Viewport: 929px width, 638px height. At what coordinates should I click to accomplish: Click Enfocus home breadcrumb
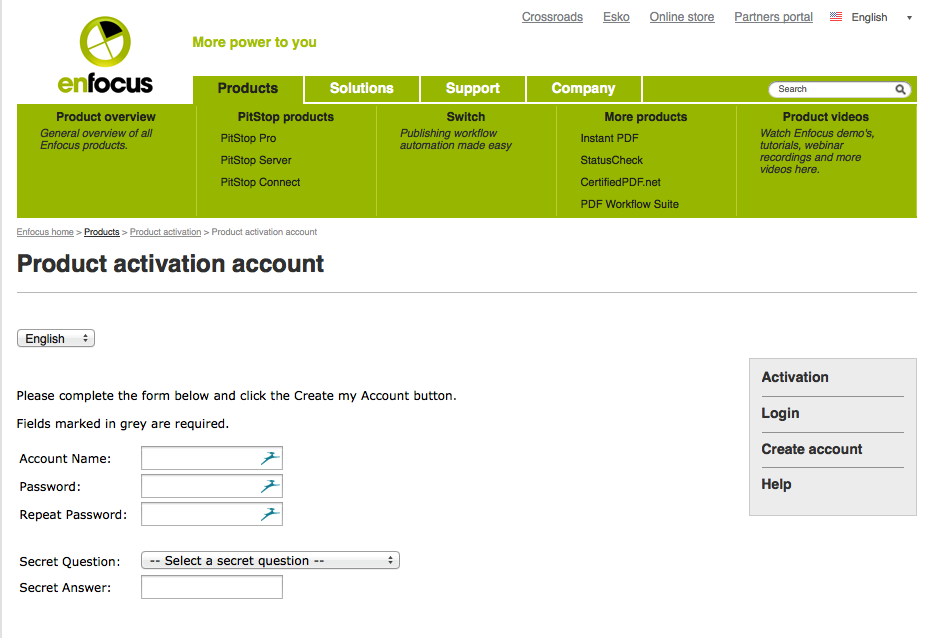45,232
